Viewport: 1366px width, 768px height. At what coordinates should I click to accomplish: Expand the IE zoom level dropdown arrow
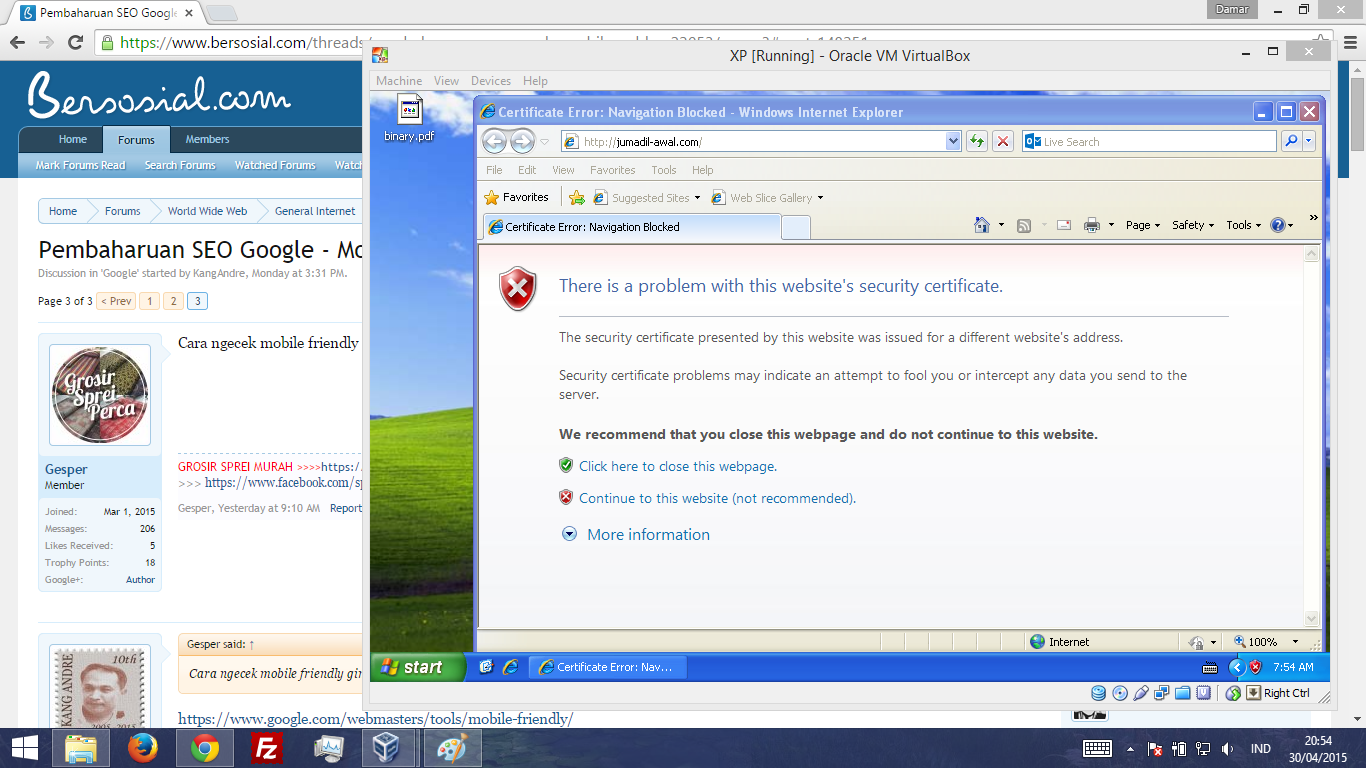[x=1295, y=642]
